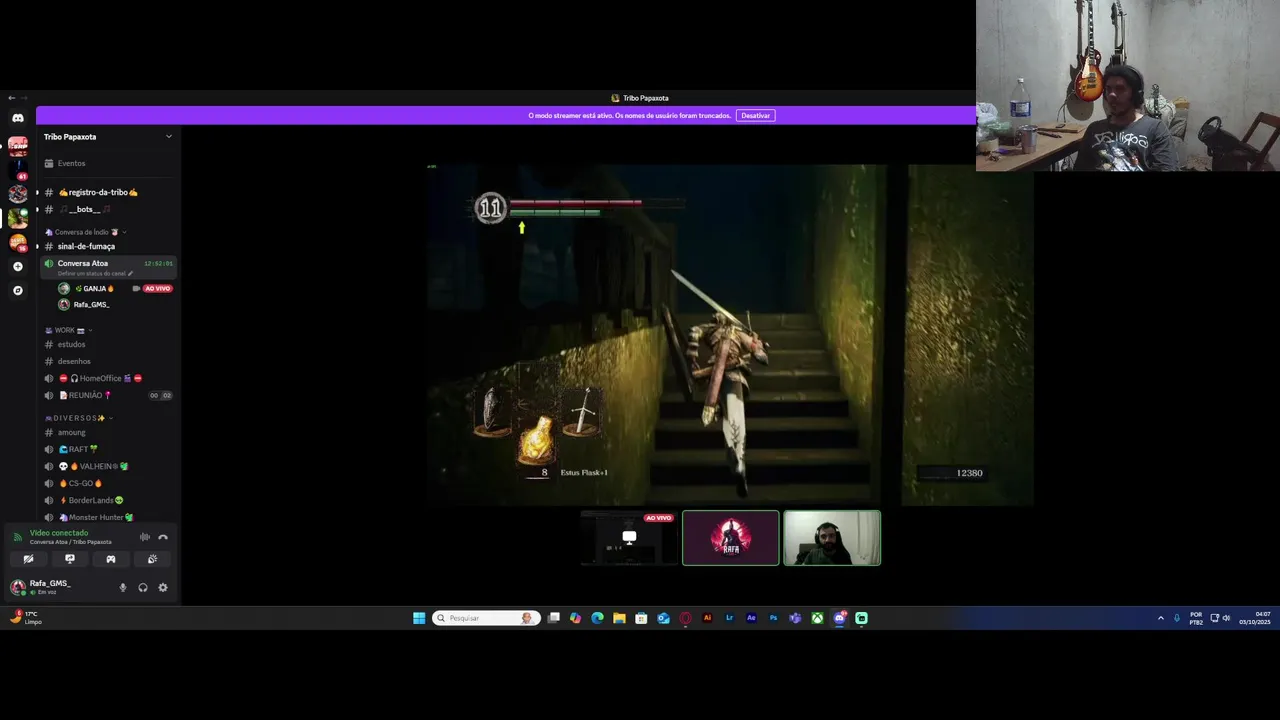
Task: Switch to Discord on the taskbar
Action: click(x=839, y=618)
